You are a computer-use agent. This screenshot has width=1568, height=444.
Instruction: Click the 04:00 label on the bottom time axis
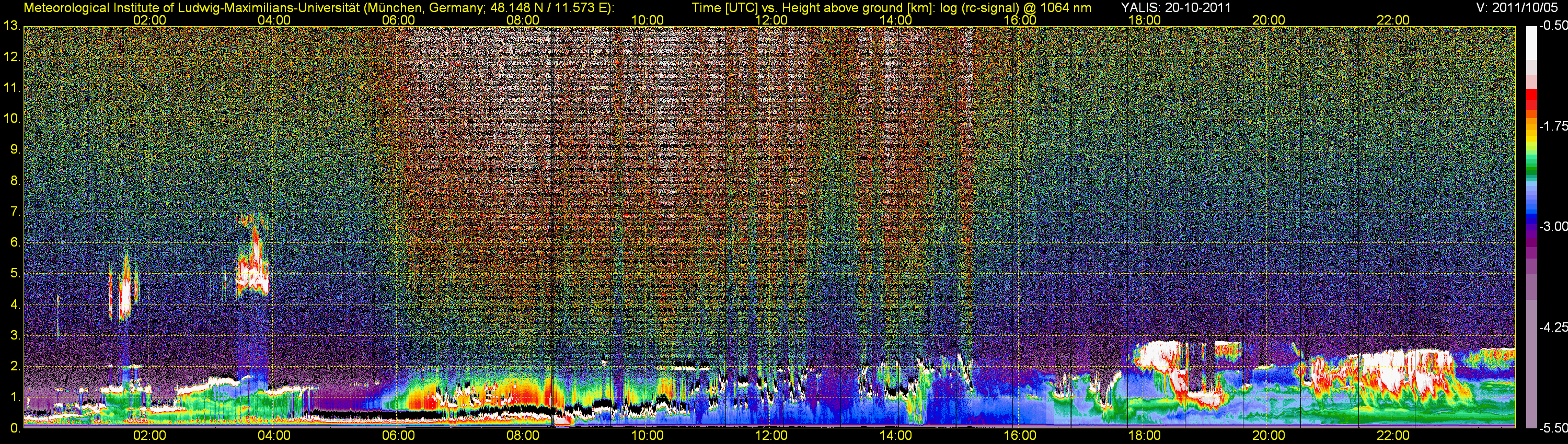click(274, 436)
